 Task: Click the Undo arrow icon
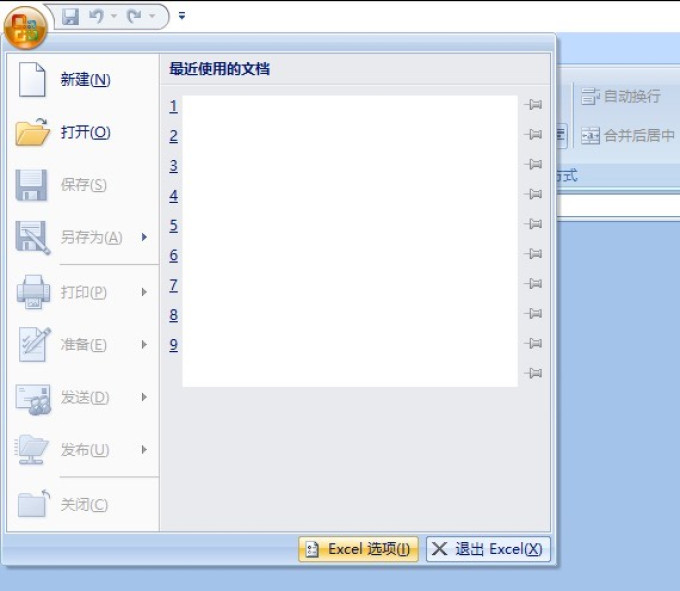click(96, 16)
